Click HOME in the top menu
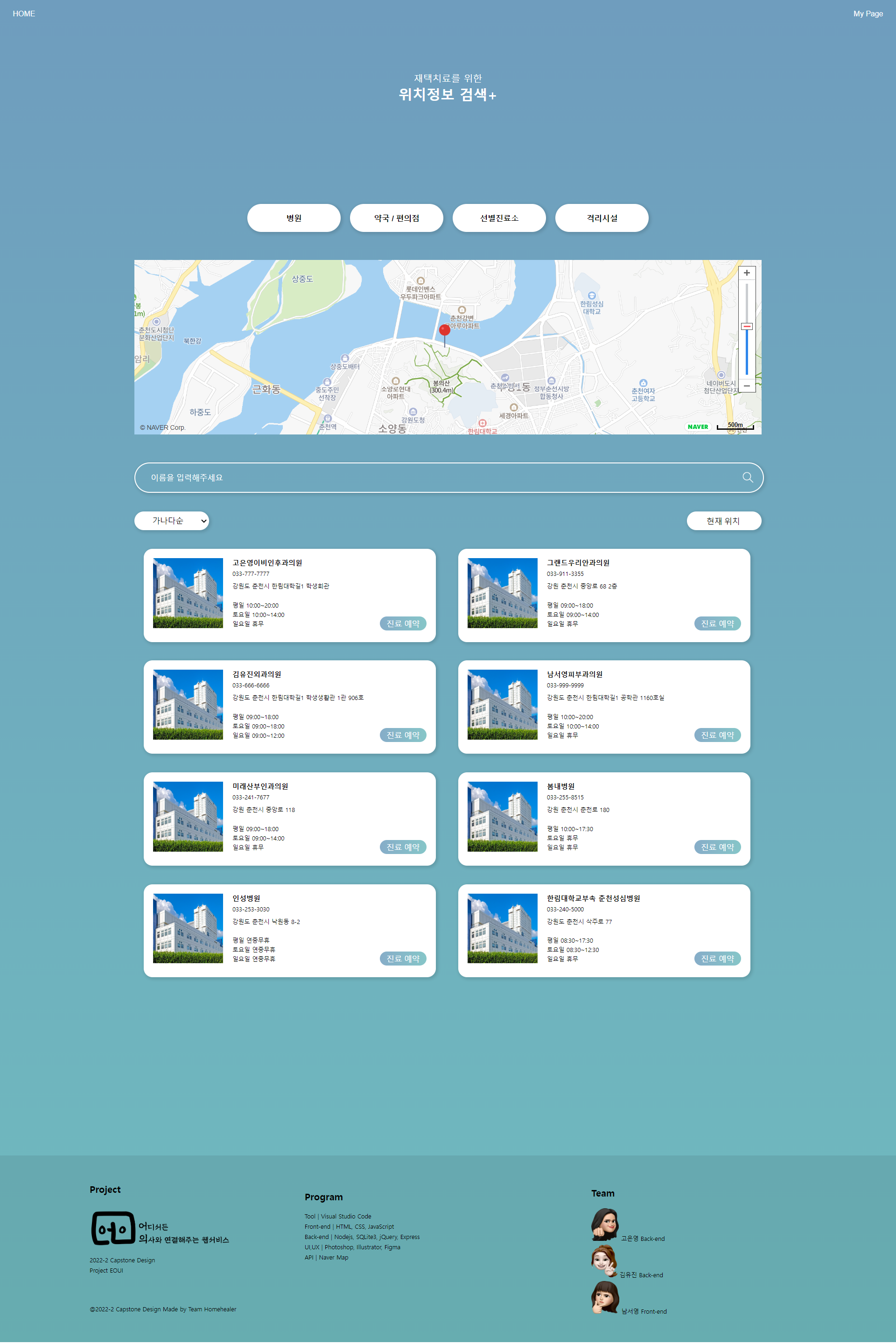Image resolution: width=896 pixels, height=1344 pixels. (x=24, y=13)
